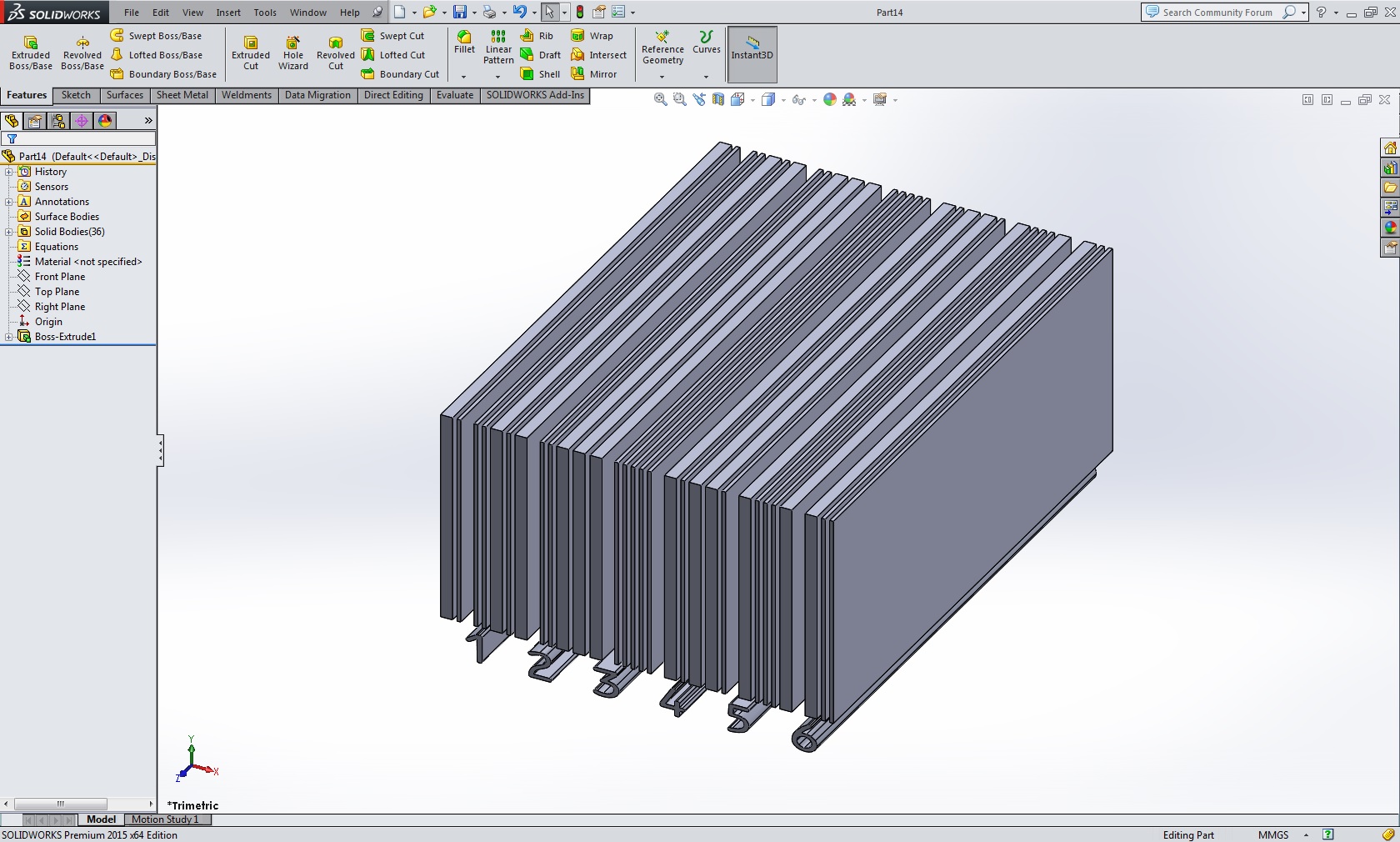
Task: Click the Search Community Forum field
Action: (x=1217, y=13)
